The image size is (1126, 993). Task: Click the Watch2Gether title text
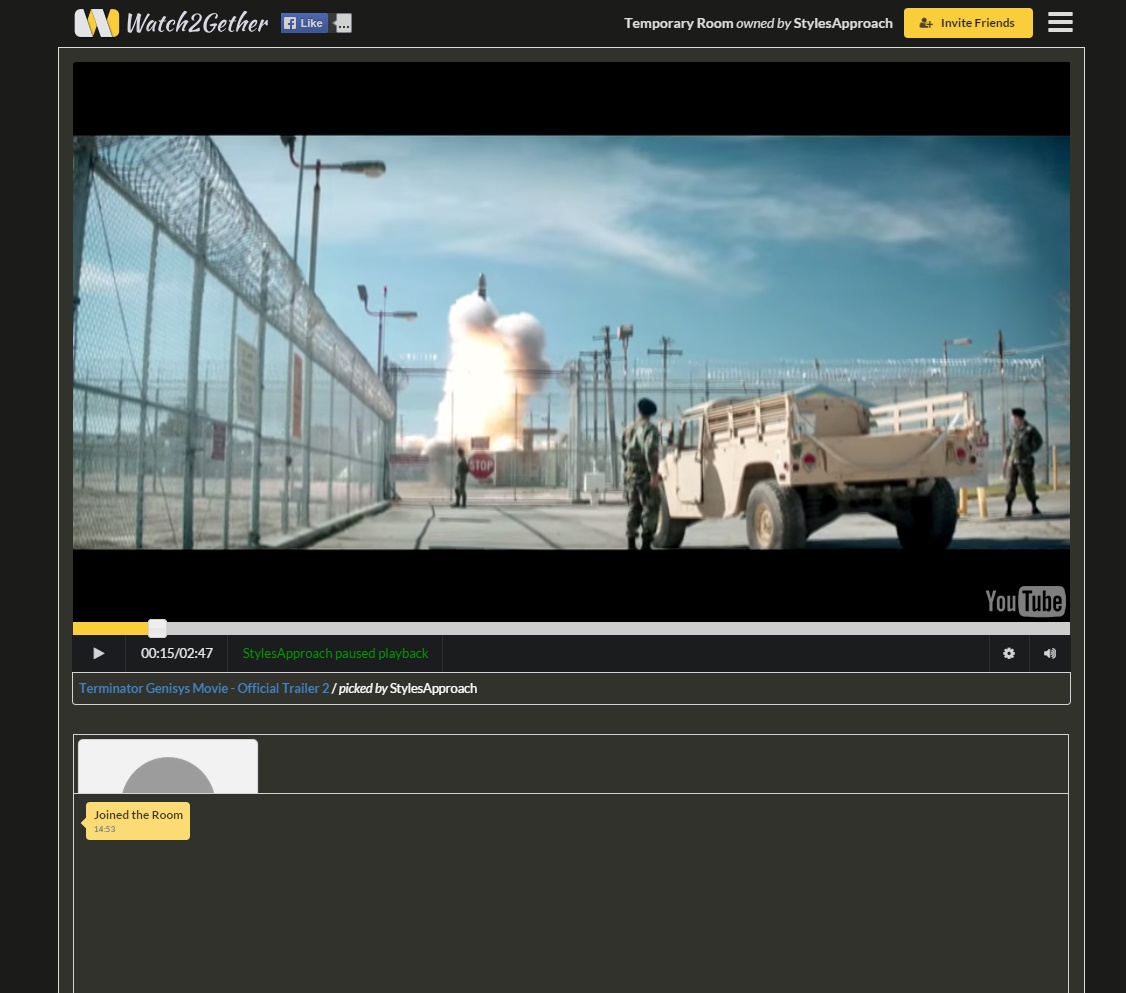197,23
